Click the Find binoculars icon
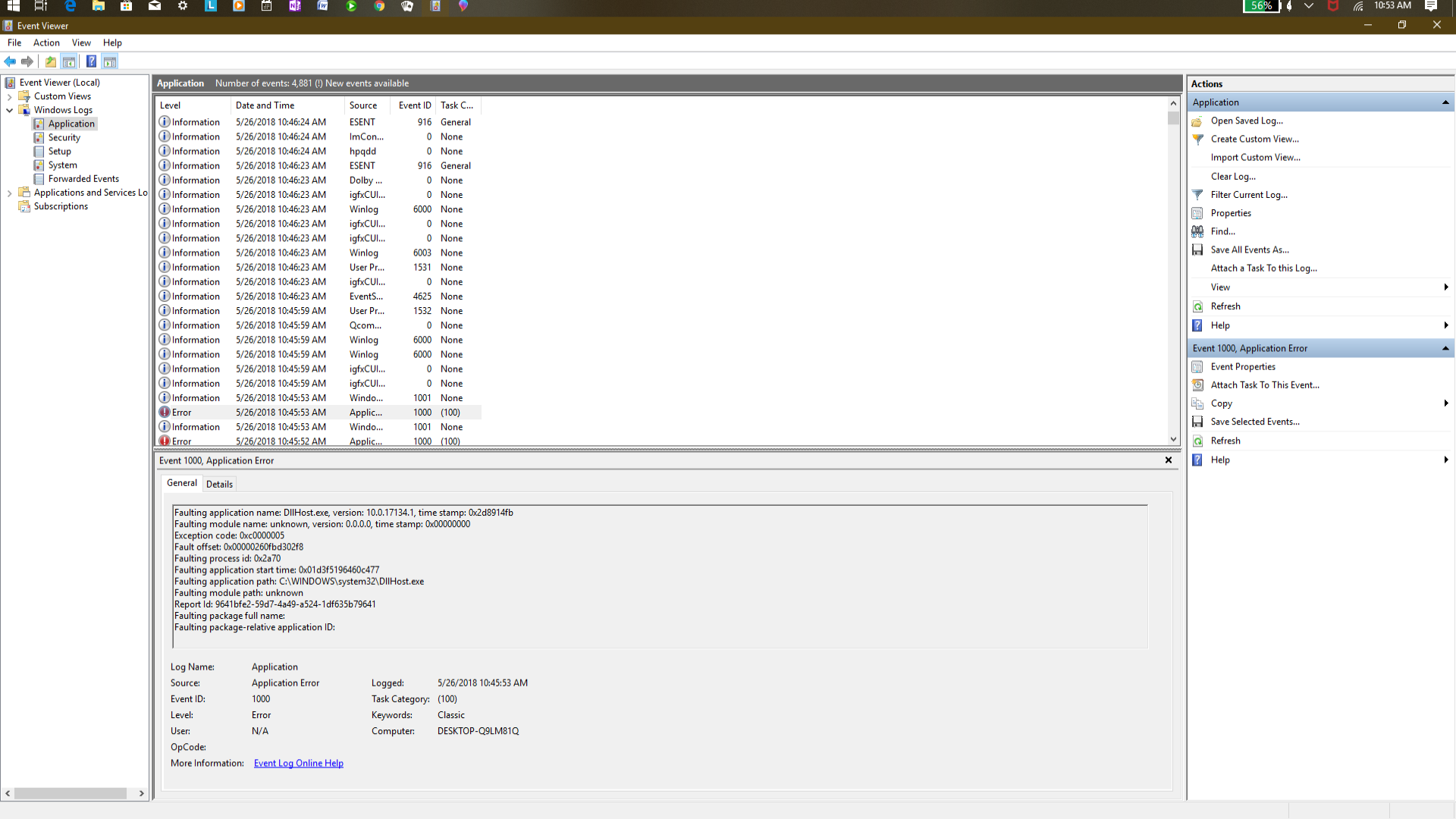This screenshot has height=819, width=1456. coord(1197,231)
